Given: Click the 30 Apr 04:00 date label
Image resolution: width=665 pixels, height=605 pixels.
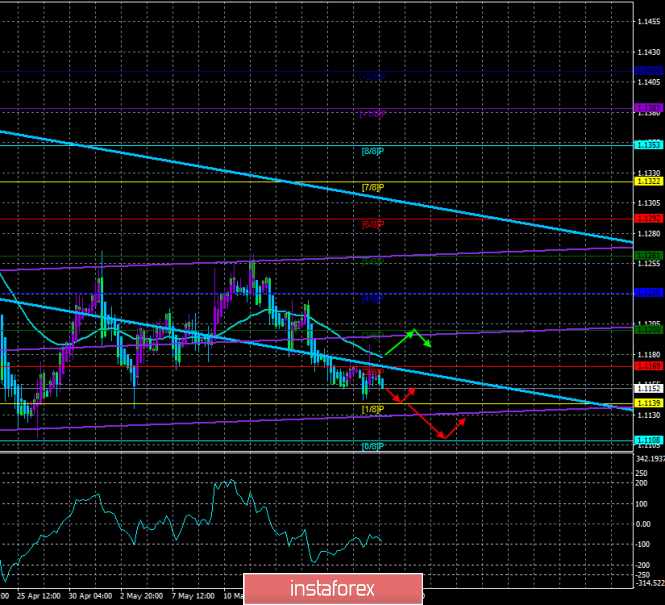Looking at the screenshot, I should [x=90, y=596].
